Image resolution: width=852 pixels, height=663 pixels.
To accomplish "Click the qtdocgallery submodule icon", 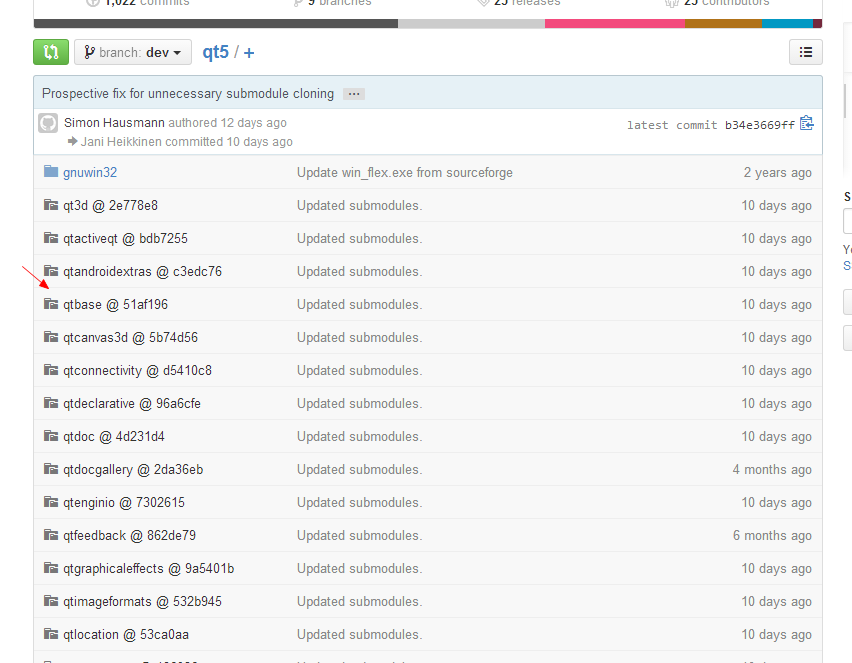I will point(51,469).
